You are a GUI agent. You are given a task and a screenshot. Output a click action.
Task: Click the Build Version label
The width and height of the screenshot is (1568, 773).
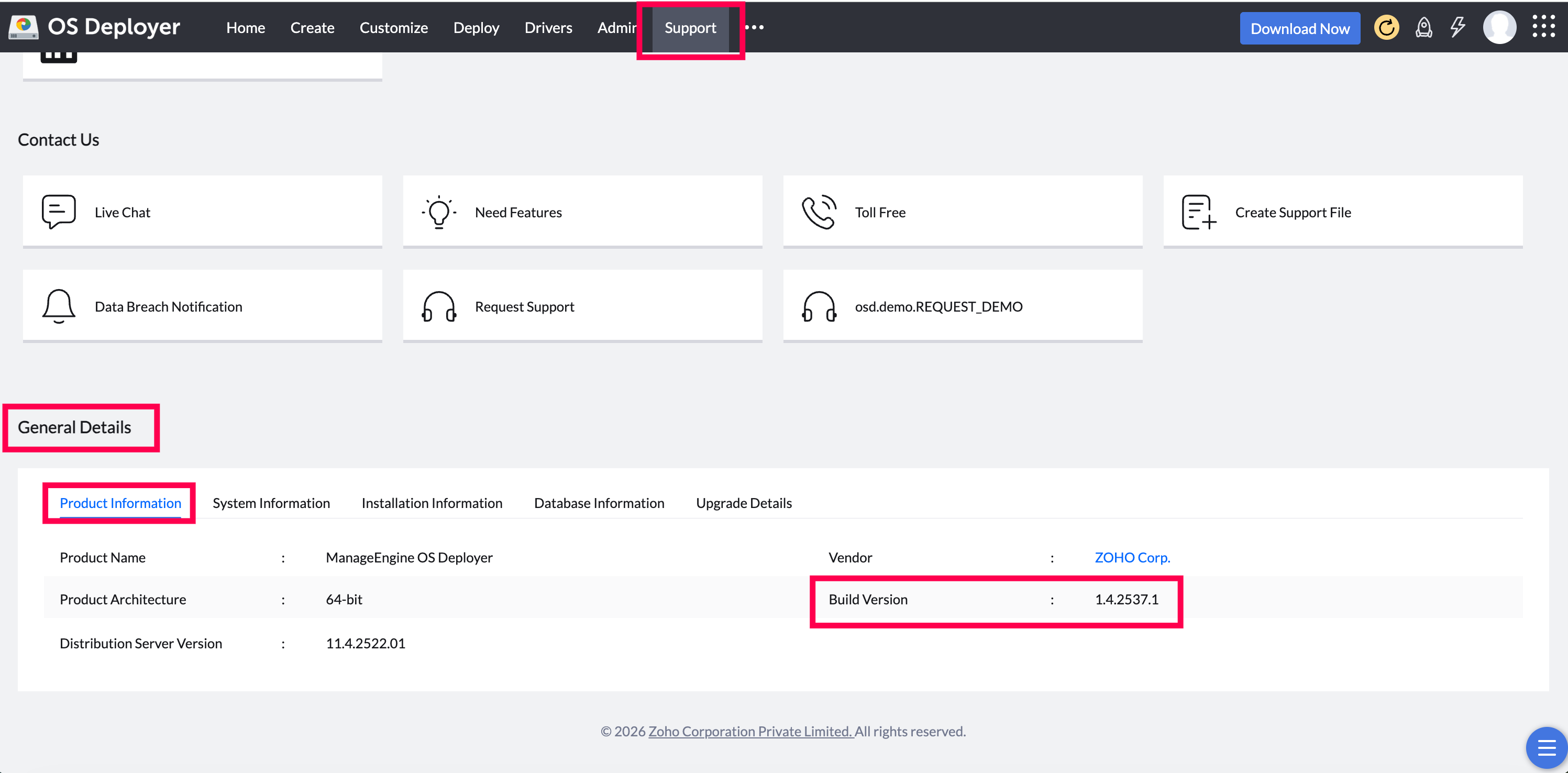pyautogui.click(x=868, y=599)
